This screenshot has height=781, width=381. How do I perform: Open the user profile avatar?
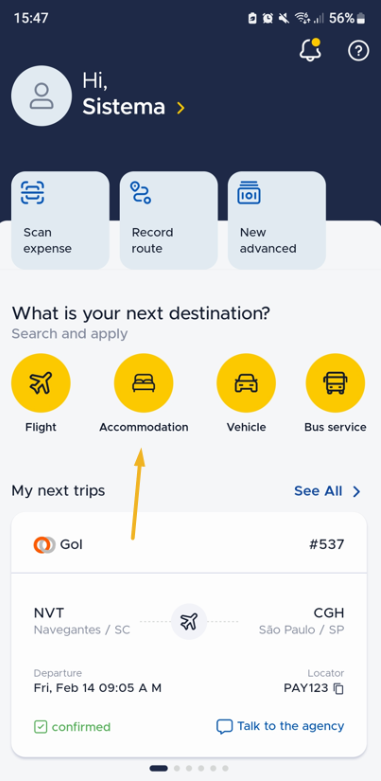click(x=41, y=96)
